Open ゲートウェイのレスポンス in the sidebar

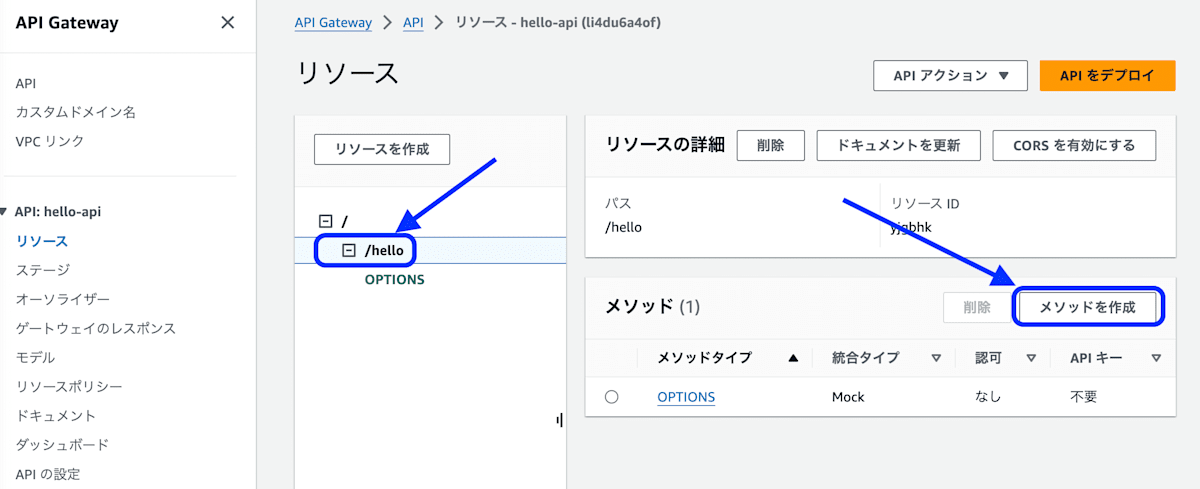(x=96, y=328)
